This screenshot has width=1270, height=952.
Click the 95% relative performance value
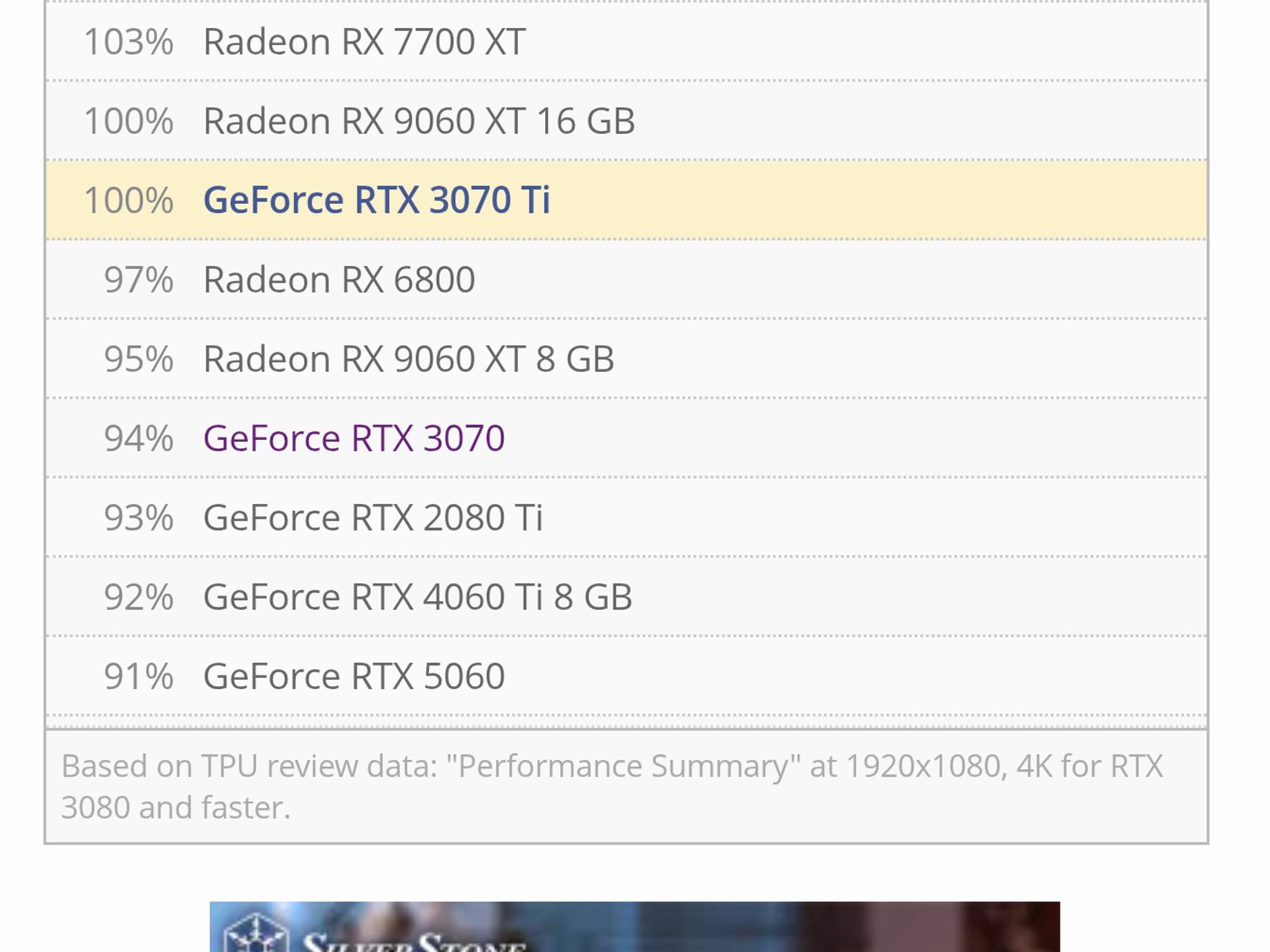[139, 359]
